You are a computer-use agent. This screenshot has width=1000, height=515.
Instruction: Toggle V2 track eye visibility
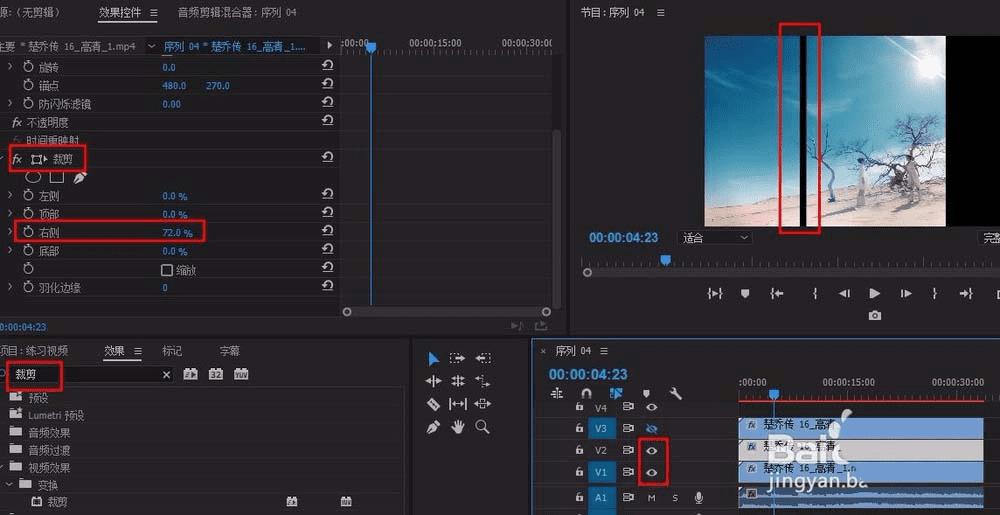[x=651, y=450]
